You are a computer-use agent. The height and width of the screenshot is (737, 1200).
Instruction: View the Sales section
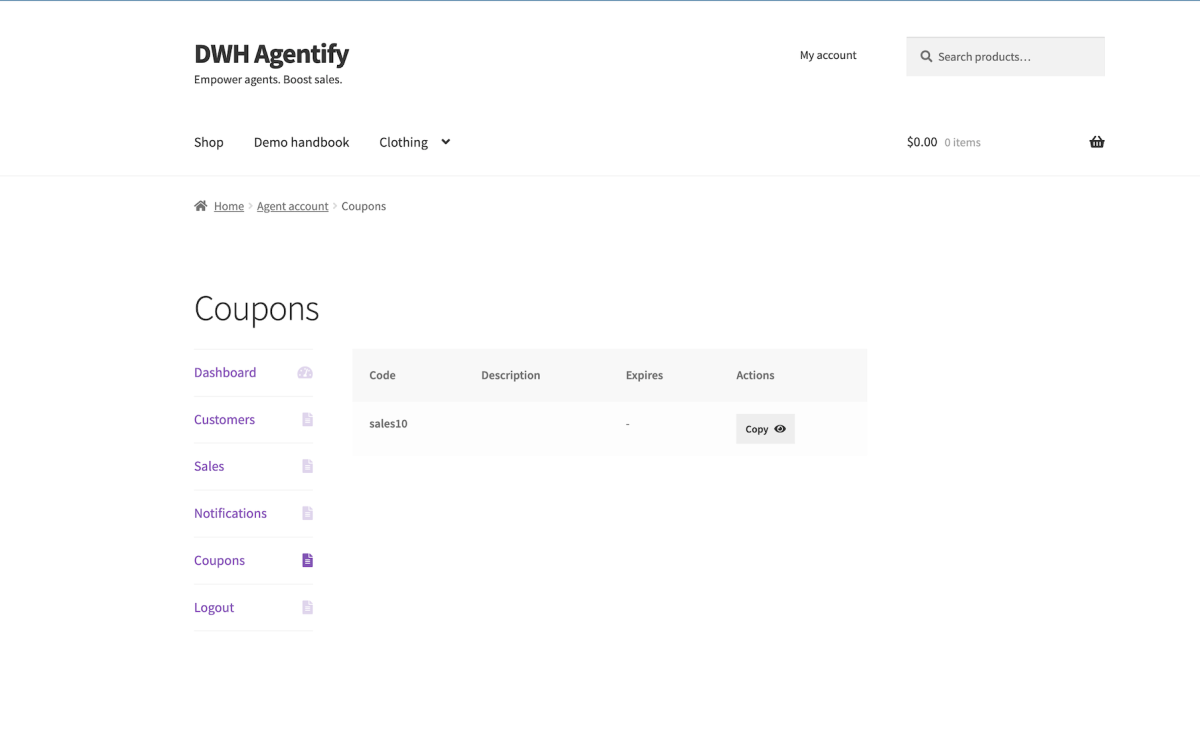tap(209, 467)
